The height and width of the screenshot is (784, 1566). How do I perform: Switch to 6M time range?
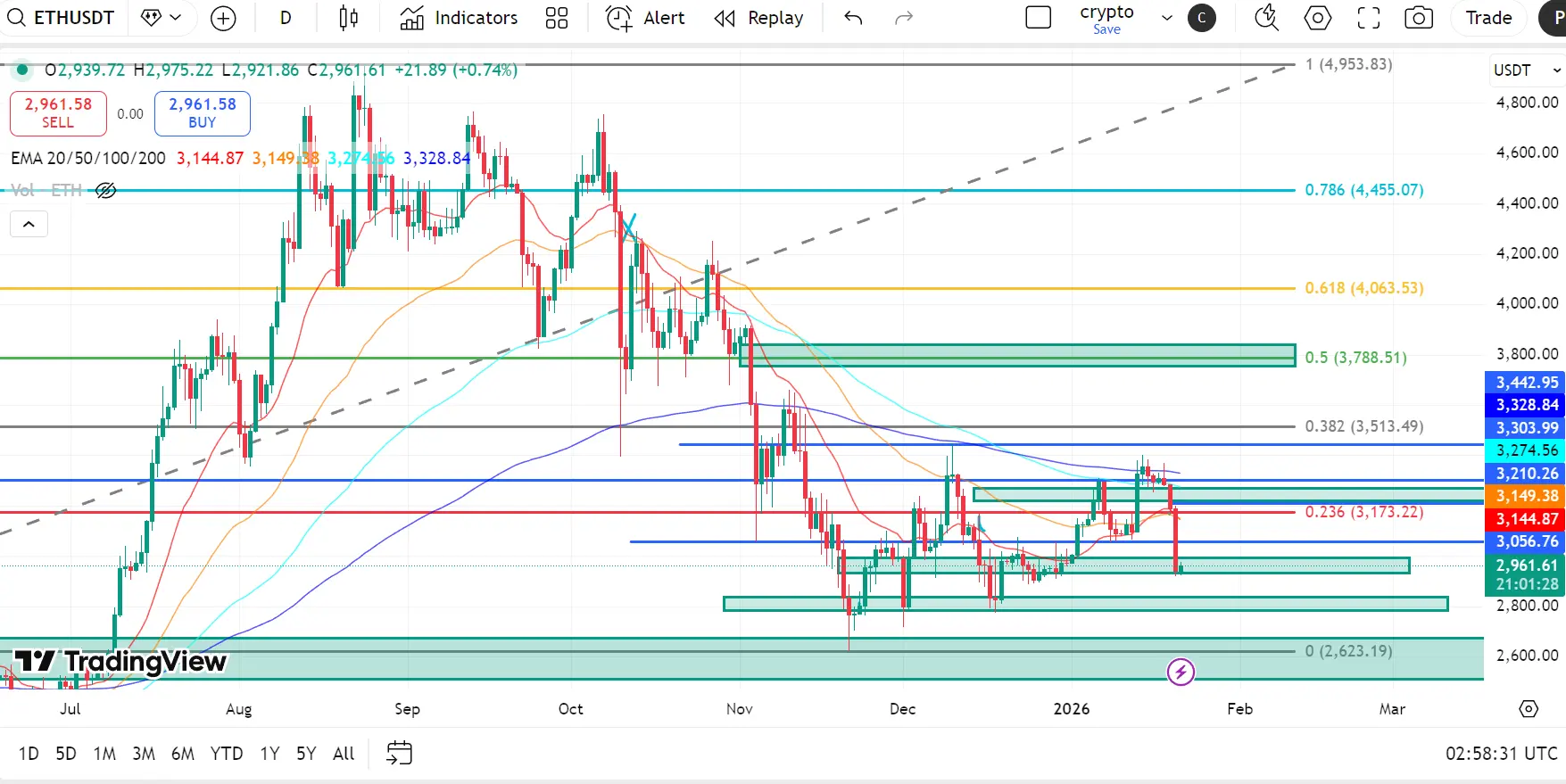pos(183,754)
